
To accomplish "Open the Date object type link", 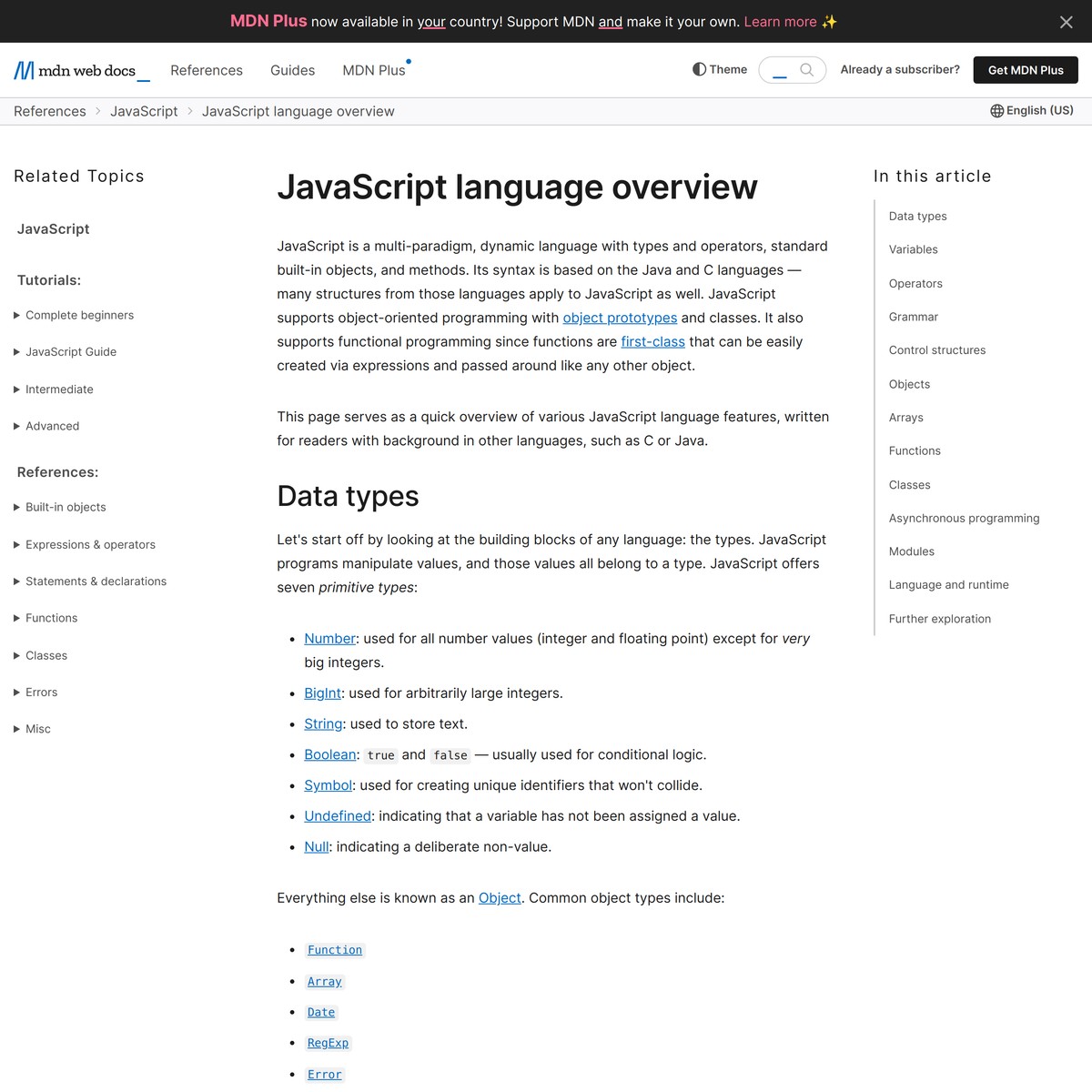I will tap(321, 1013).
